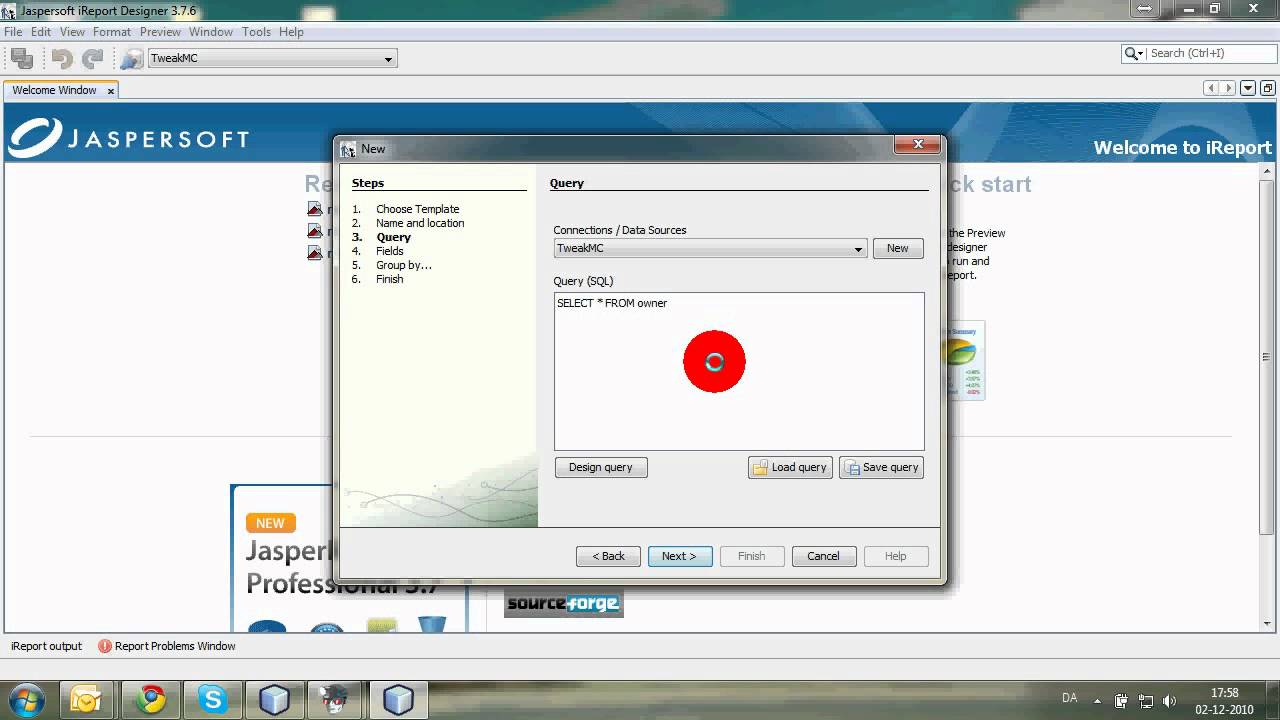Click the iReport taskbar icon

pos(337,700)
